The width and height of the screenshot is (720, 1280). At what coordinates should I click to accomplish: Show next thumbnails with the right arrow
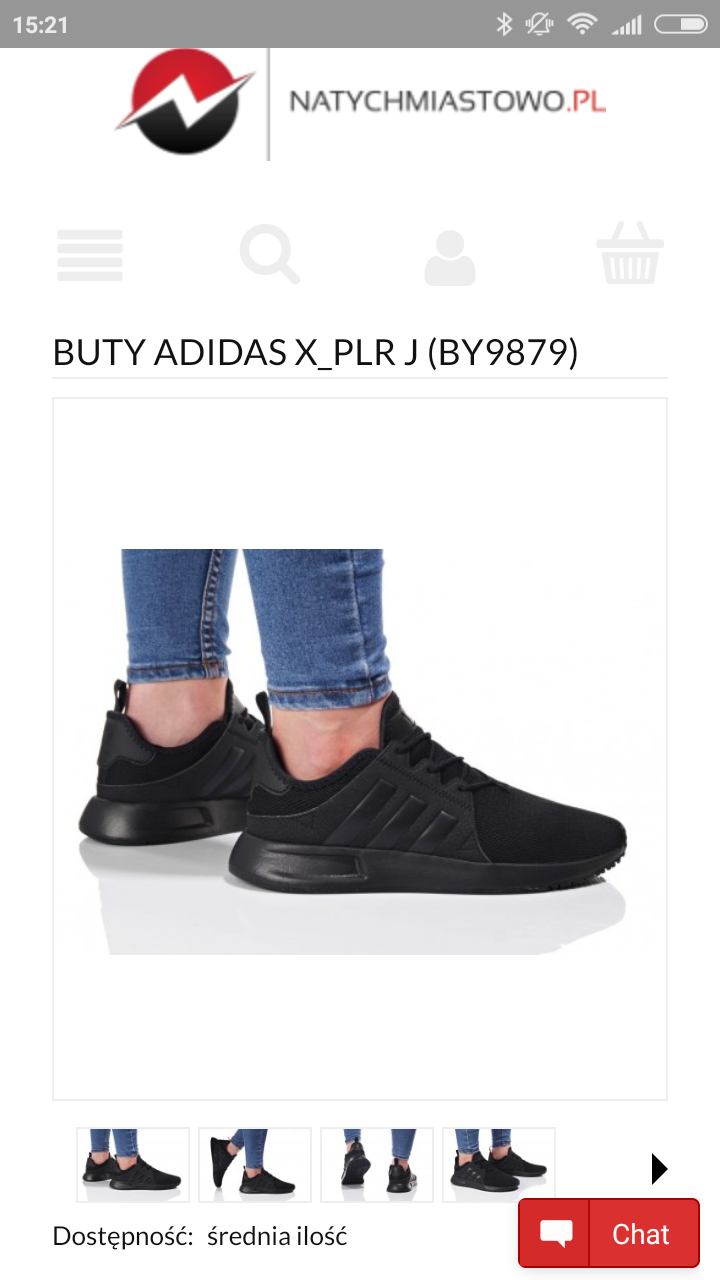tap(659, 1168)
